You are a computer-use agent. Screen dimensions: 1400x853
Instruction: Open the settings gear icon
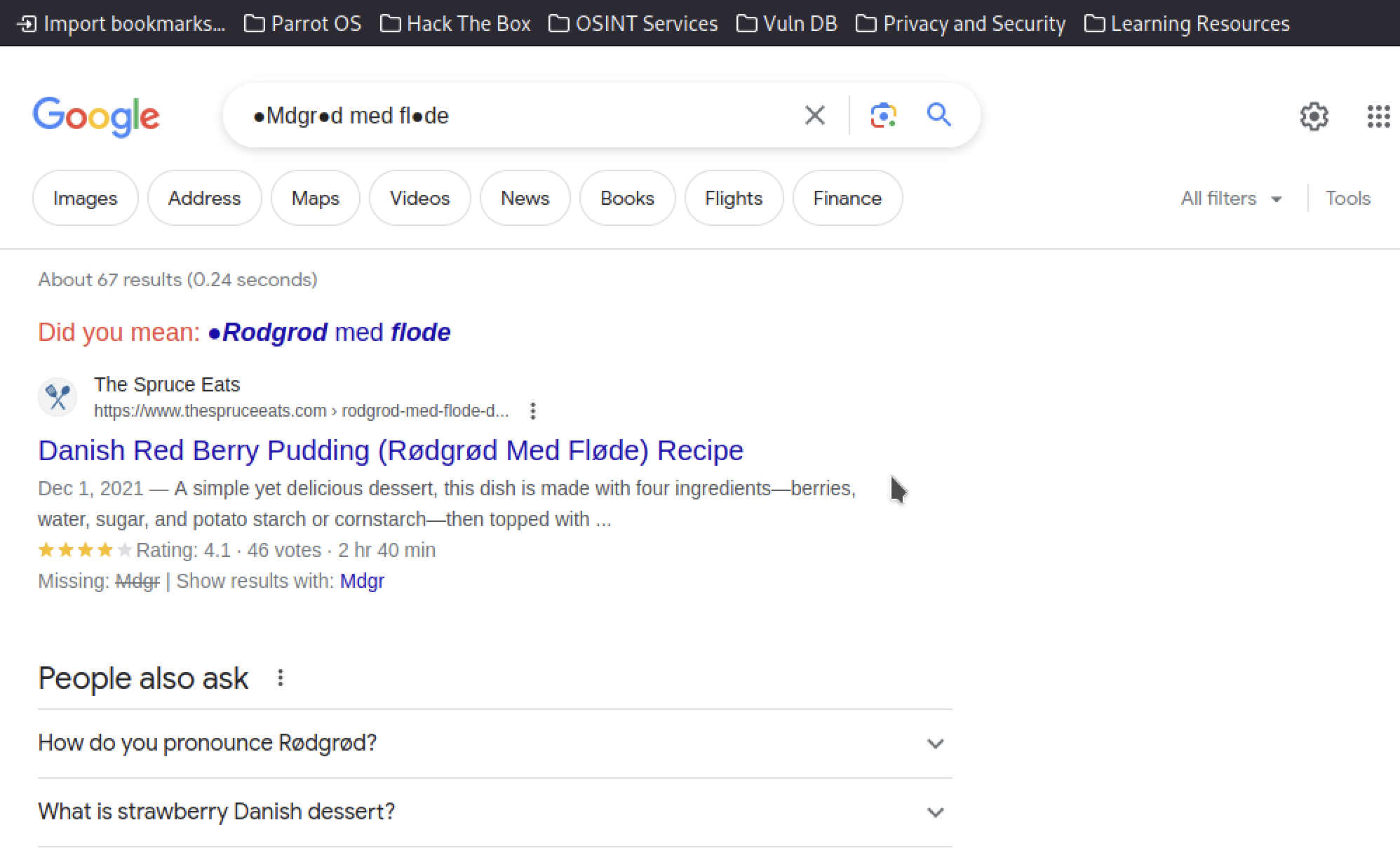tap(1314, 116)
